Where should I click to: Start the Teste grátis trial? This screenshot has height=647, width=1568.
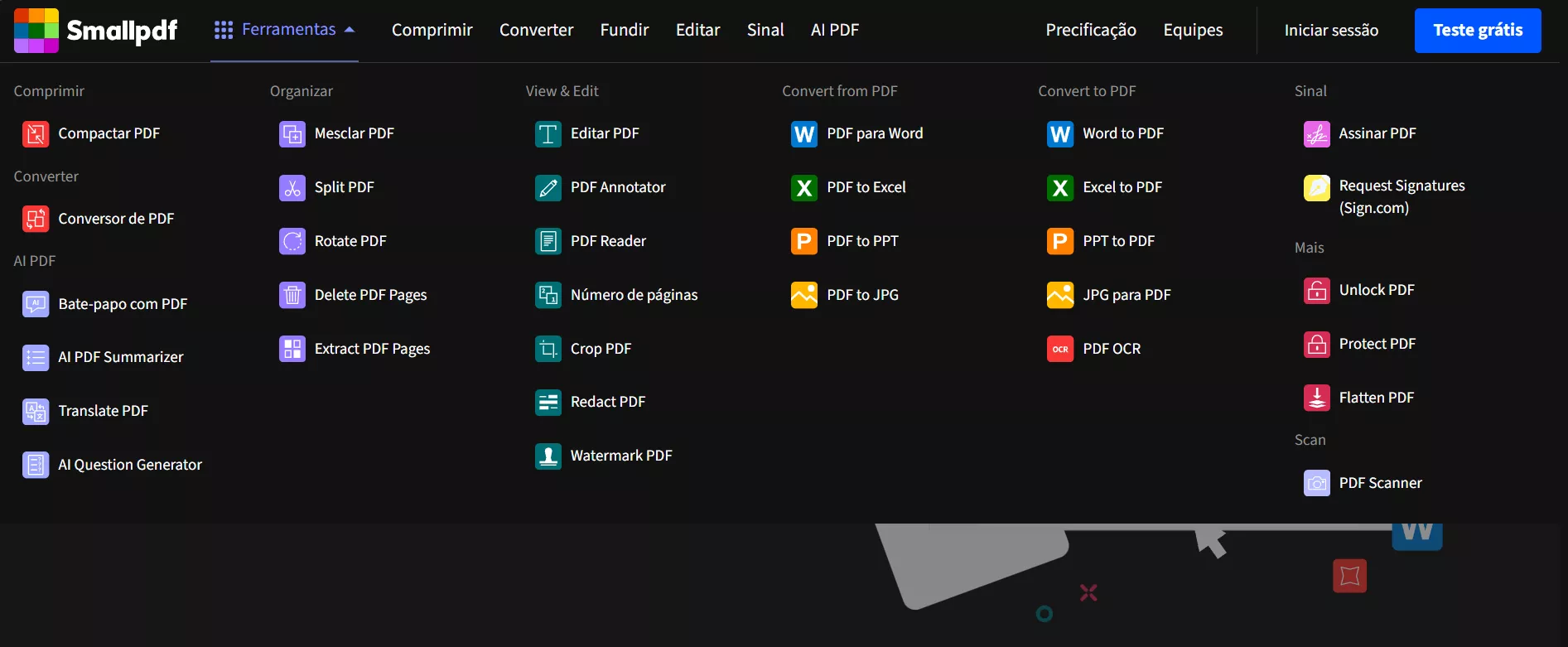click(x=1478, y=31)
